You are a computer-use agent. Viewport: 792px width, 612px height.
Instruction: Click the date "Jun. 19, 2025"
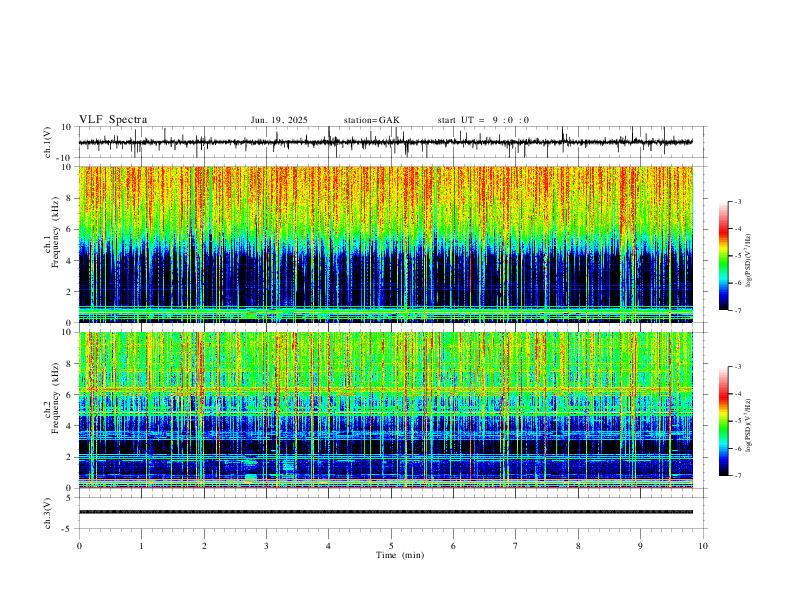[279, 120]
